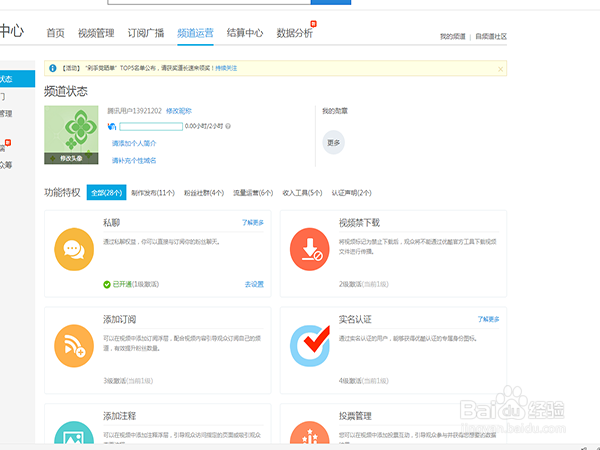Click the 添加订阅 card title
The height and width of the screenshot is (450, 600).
point(119,319)
